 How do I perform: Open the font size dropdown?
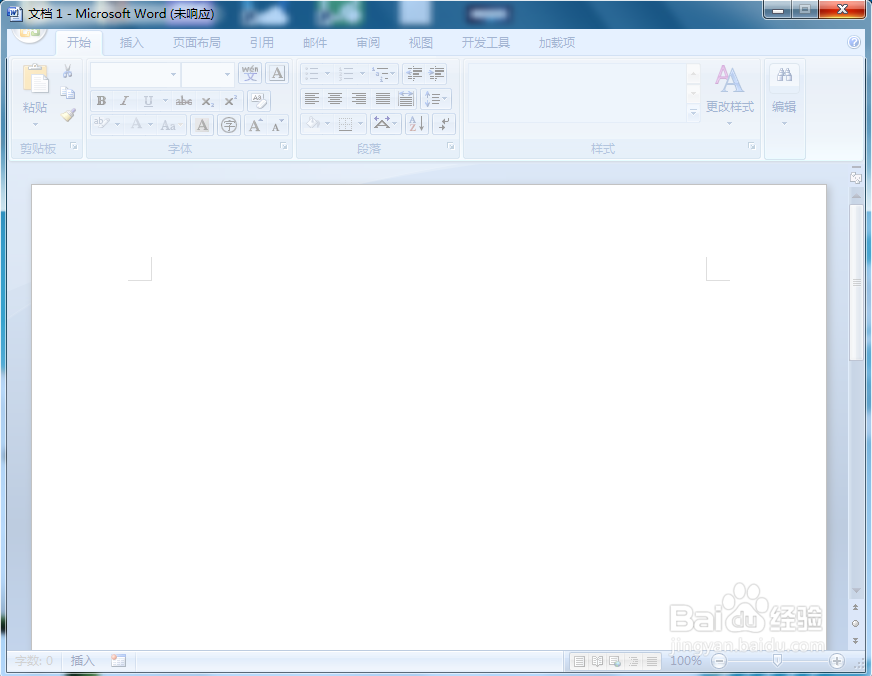(227, 74)
